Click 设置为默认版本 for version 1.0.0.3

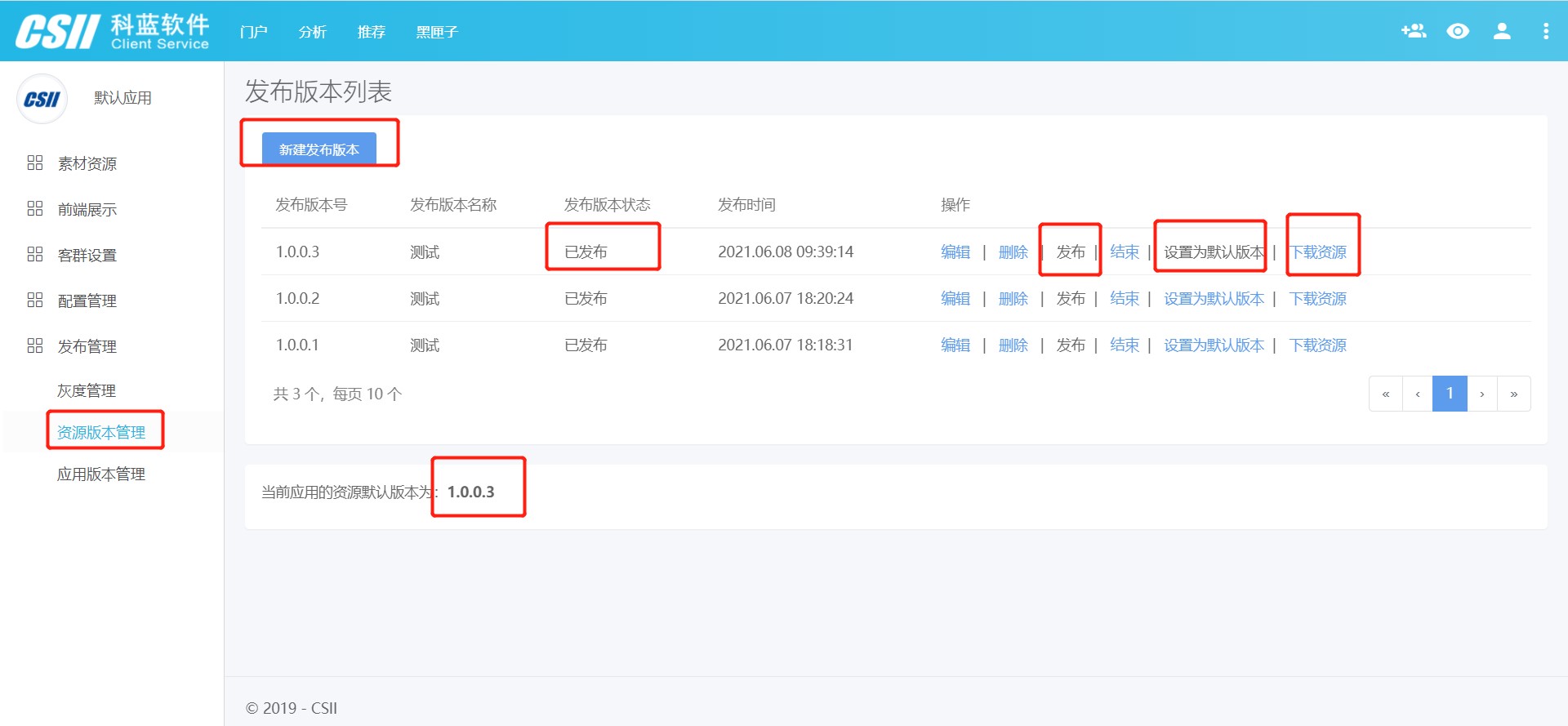[1214, 252]
